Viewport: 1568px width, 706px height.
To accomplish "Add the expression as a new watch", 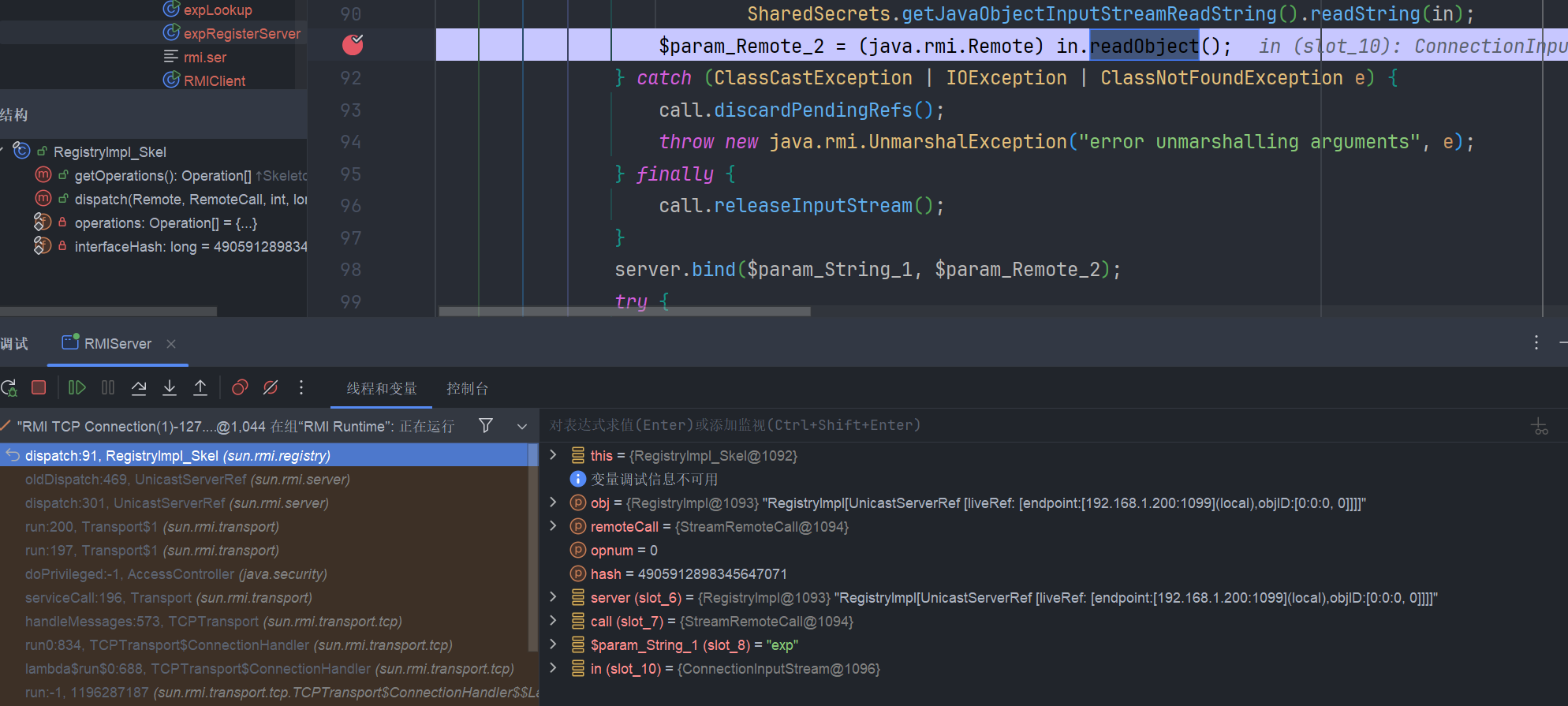I will (x=1540, y=426).
